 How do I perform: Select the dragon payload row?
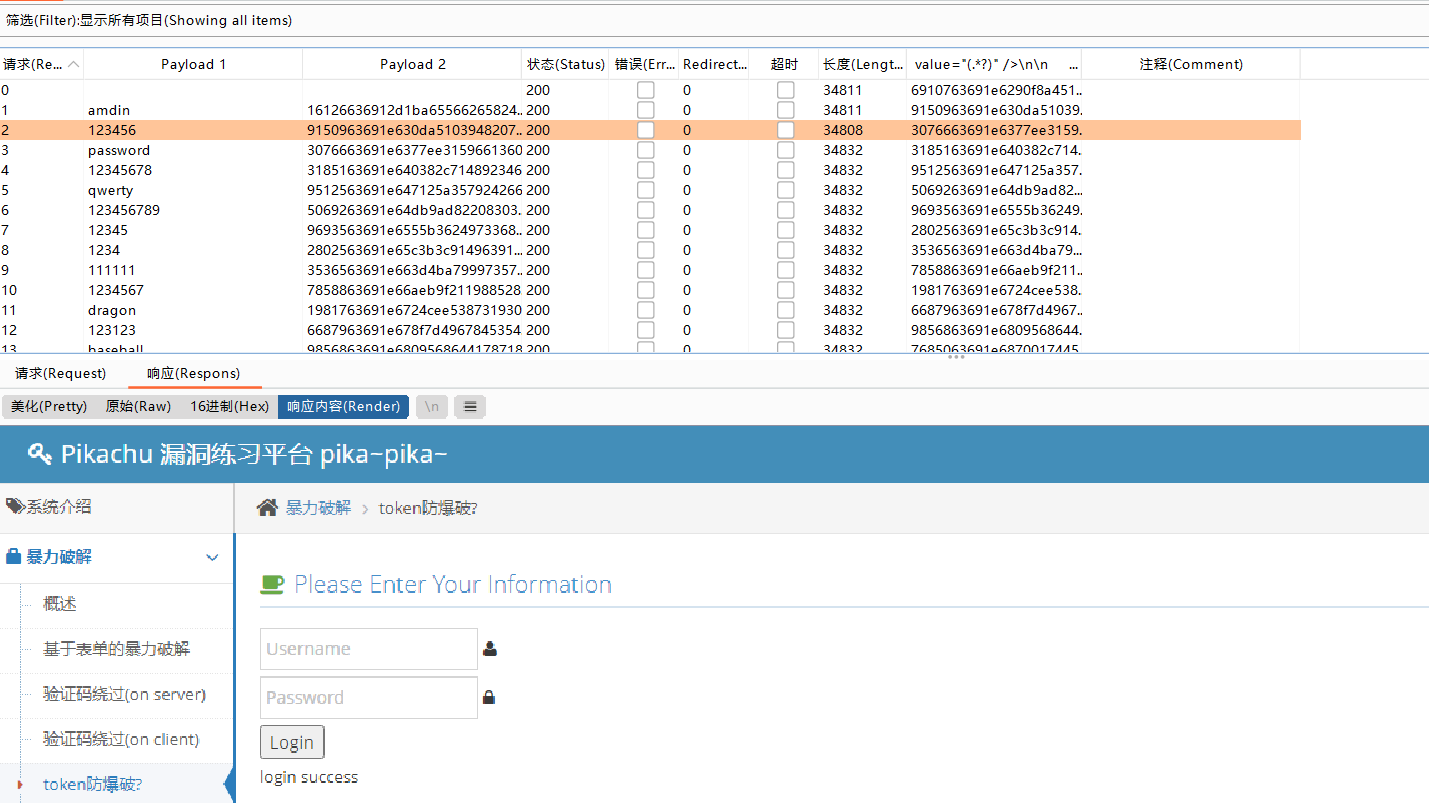[650, 310]
